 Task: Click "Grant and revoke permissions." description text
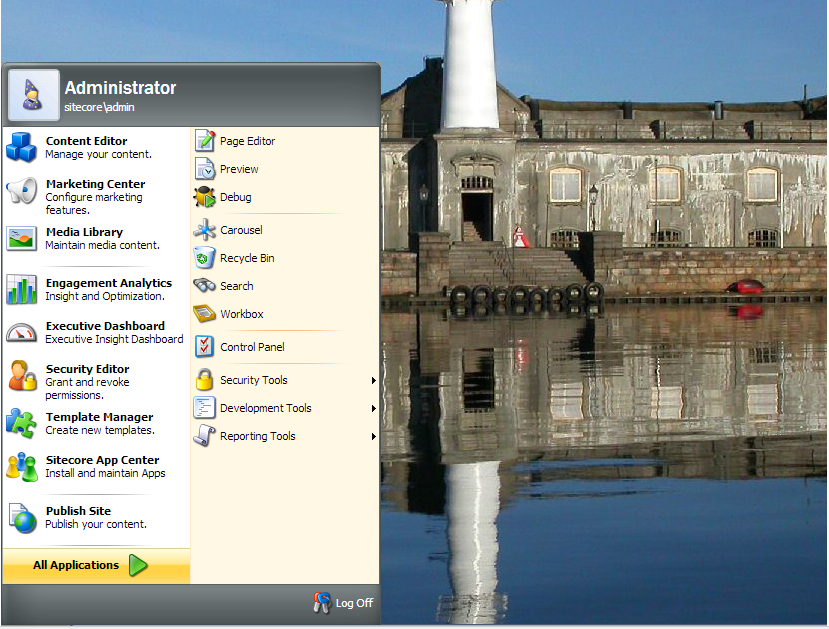[x=87, y=388]
